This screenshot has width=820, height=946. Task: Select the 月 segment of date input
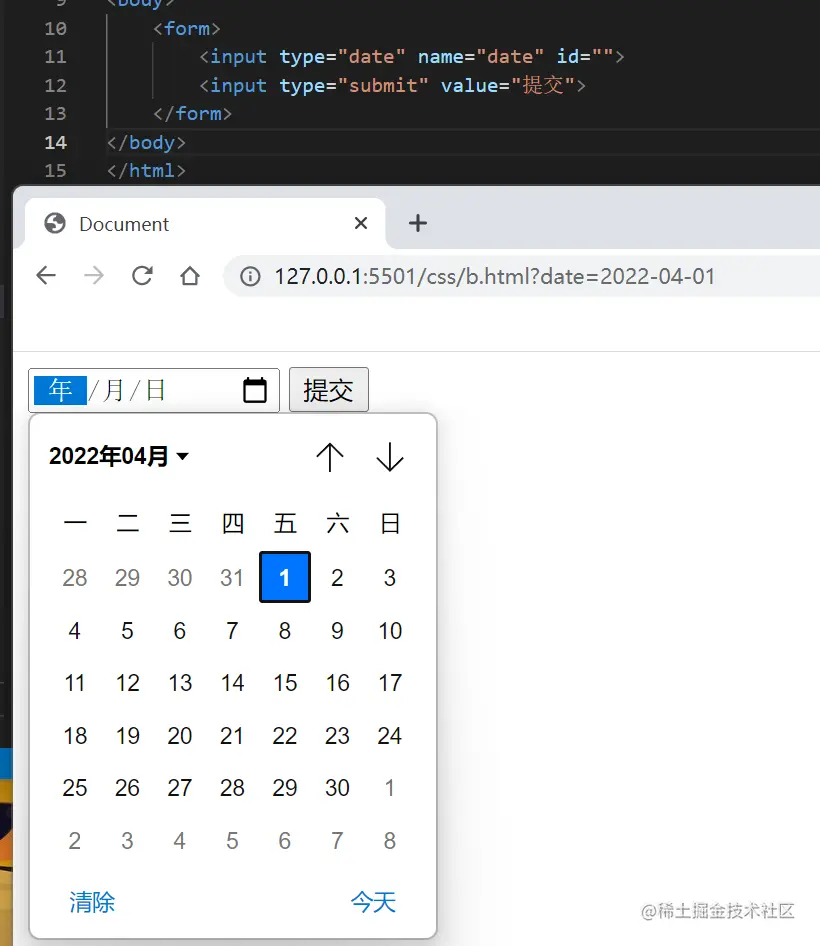coord(113,390)
